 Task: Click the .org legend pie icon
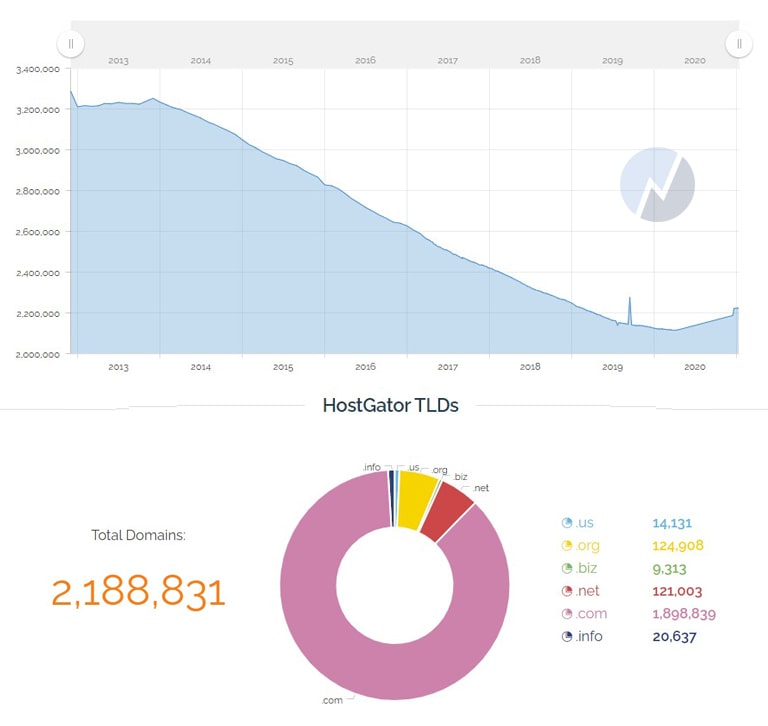tap(567, 545)
